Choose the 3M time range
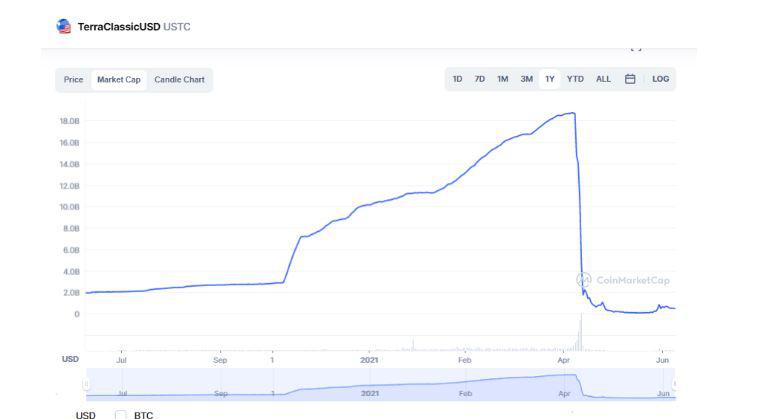The width and height of the screenshot is (767, 419). [526, 79]
